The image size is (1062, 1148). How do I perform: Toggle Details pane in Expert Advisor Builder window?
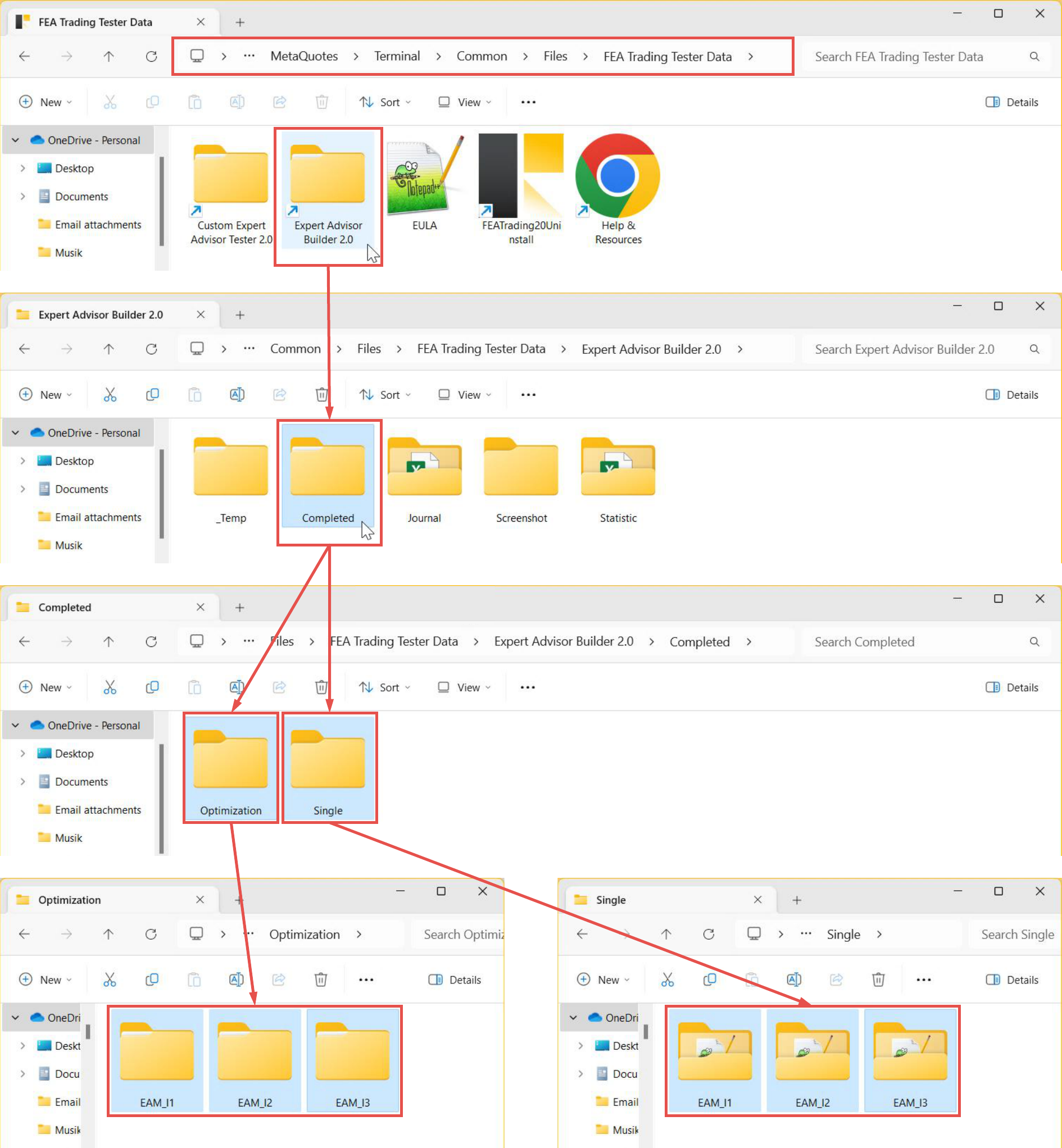(x=1011, y=394)
